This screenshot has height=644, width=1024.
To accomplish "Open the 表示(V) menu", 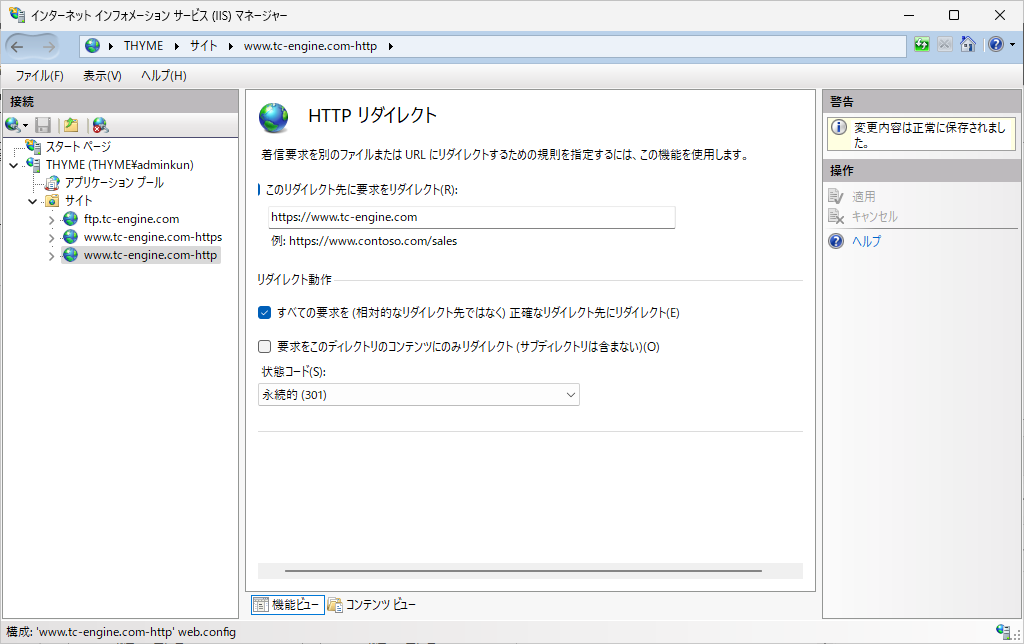I will click(x=102, y=76).
